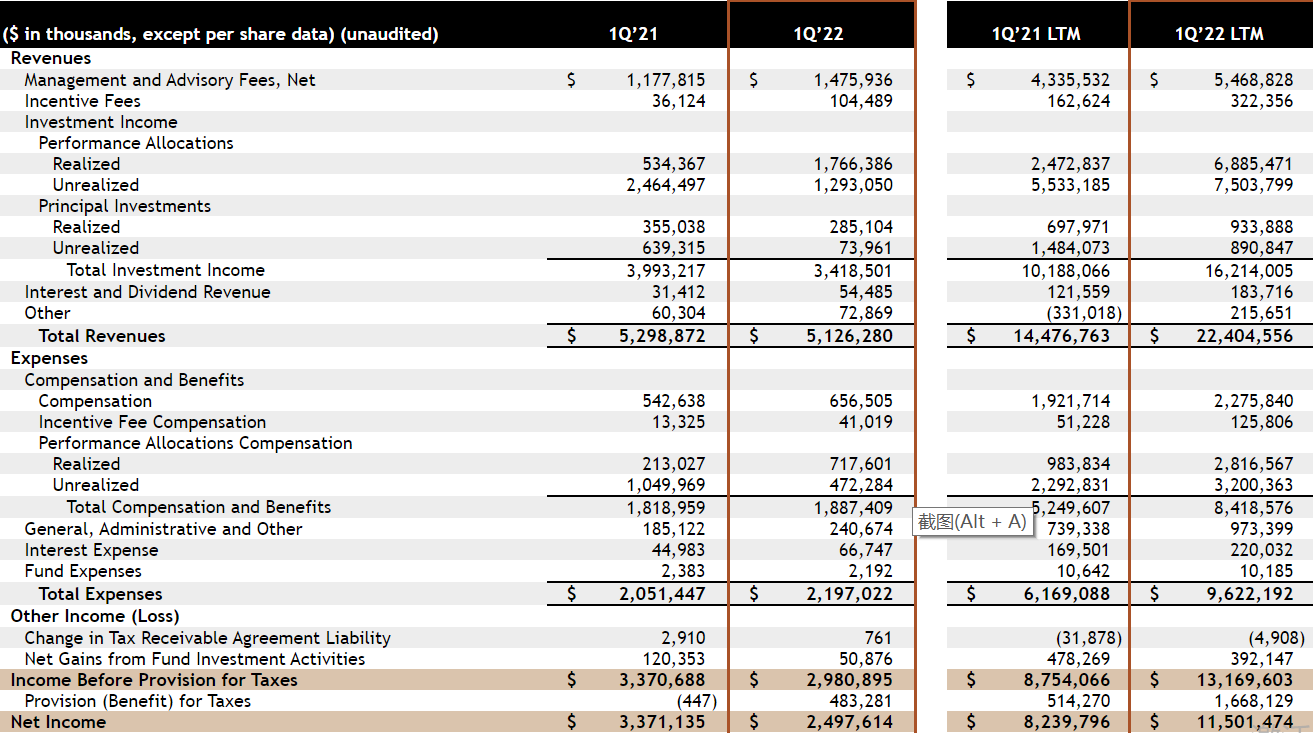Click the 'Interest and Dividend Revenue' label
Image resolution: width=1313 pixels, height=733 pixels.
coord(147,292)
